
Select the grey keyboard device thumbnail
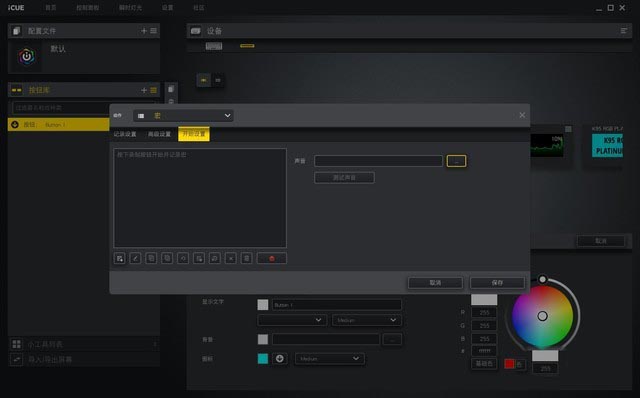[x=214, y=46]
